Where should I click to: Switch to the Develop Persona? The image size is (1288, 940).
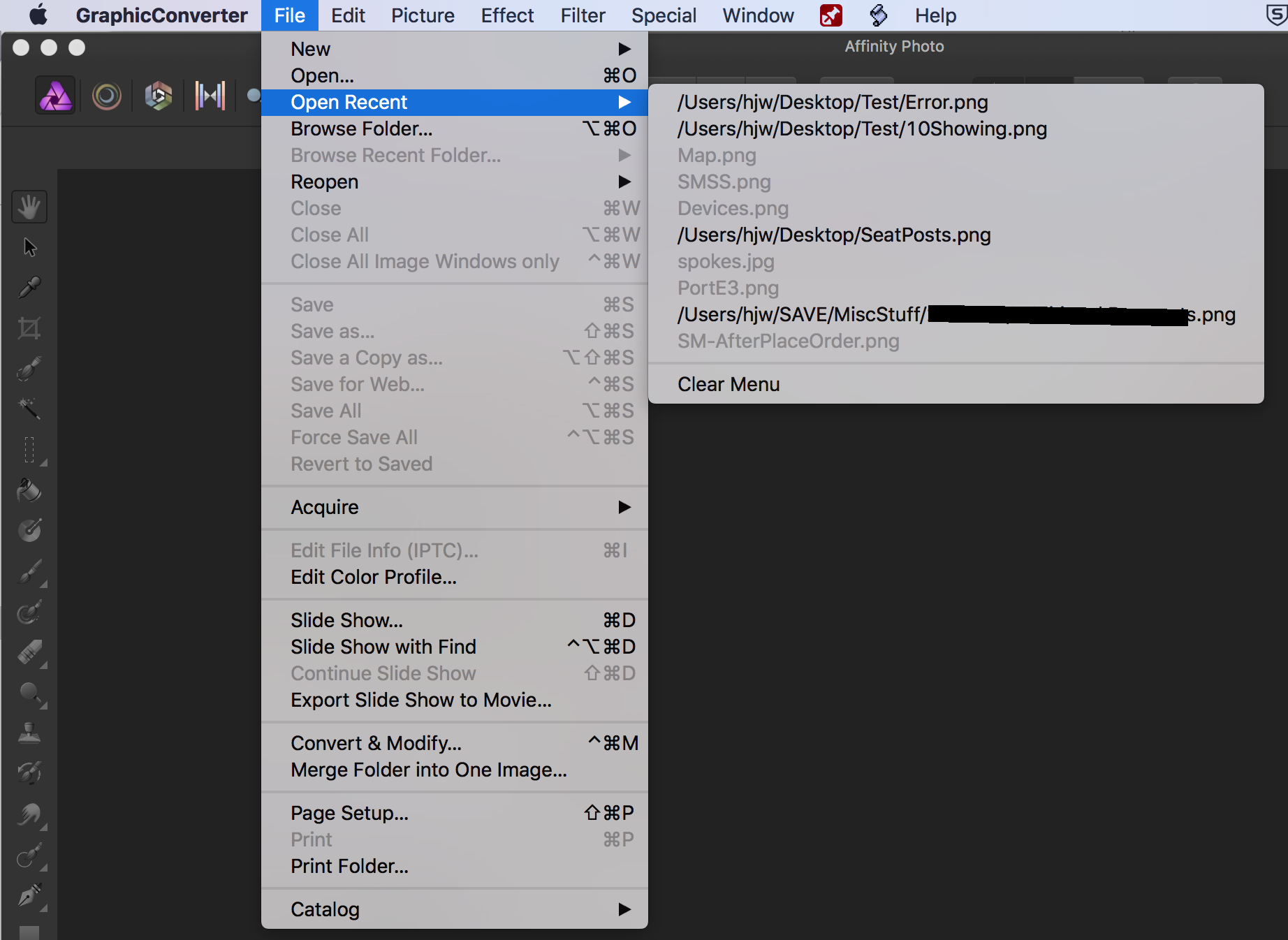coord(159,96)
